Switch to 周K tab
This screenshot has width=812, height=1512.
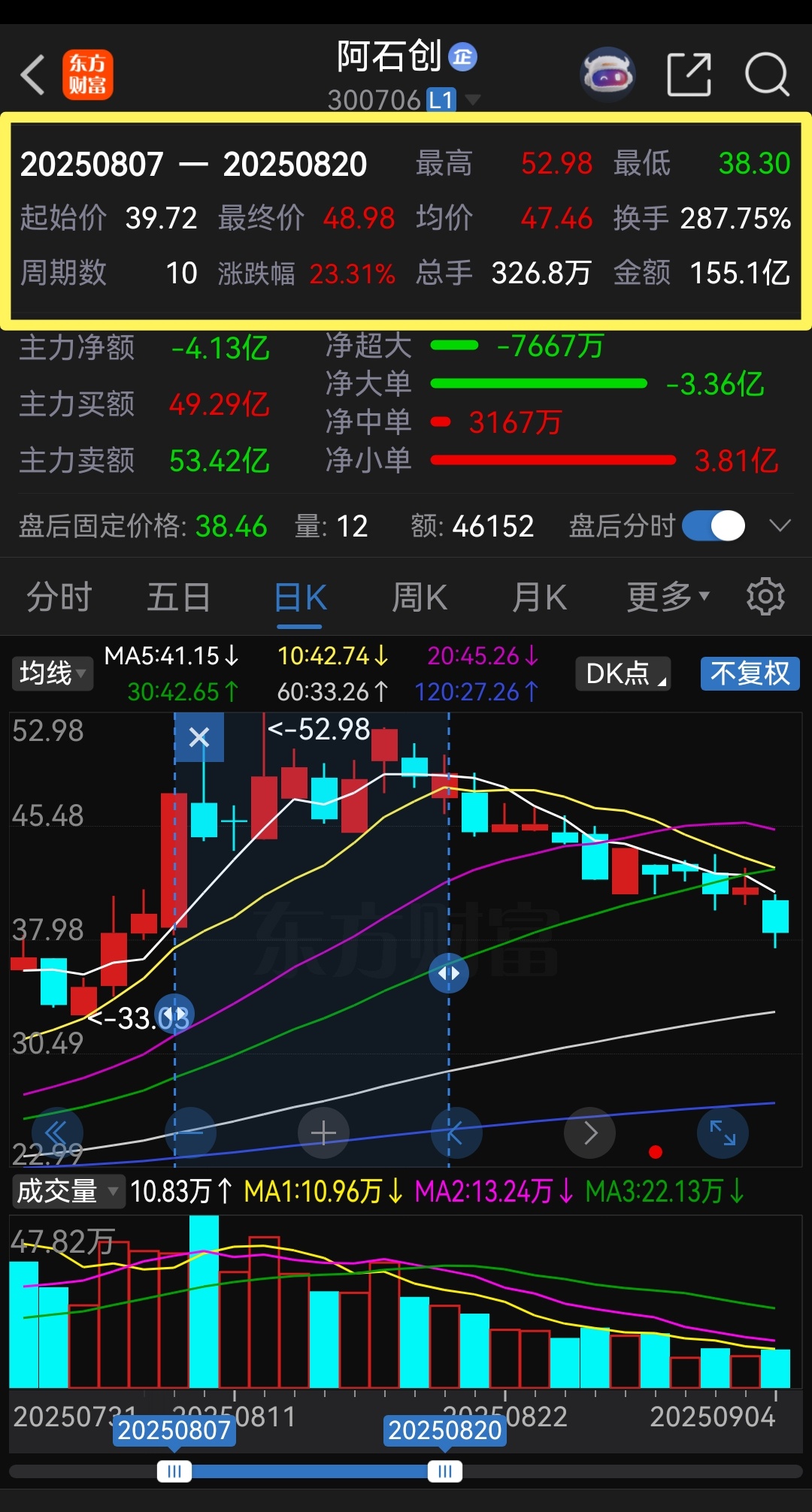(x=420, y=597)
